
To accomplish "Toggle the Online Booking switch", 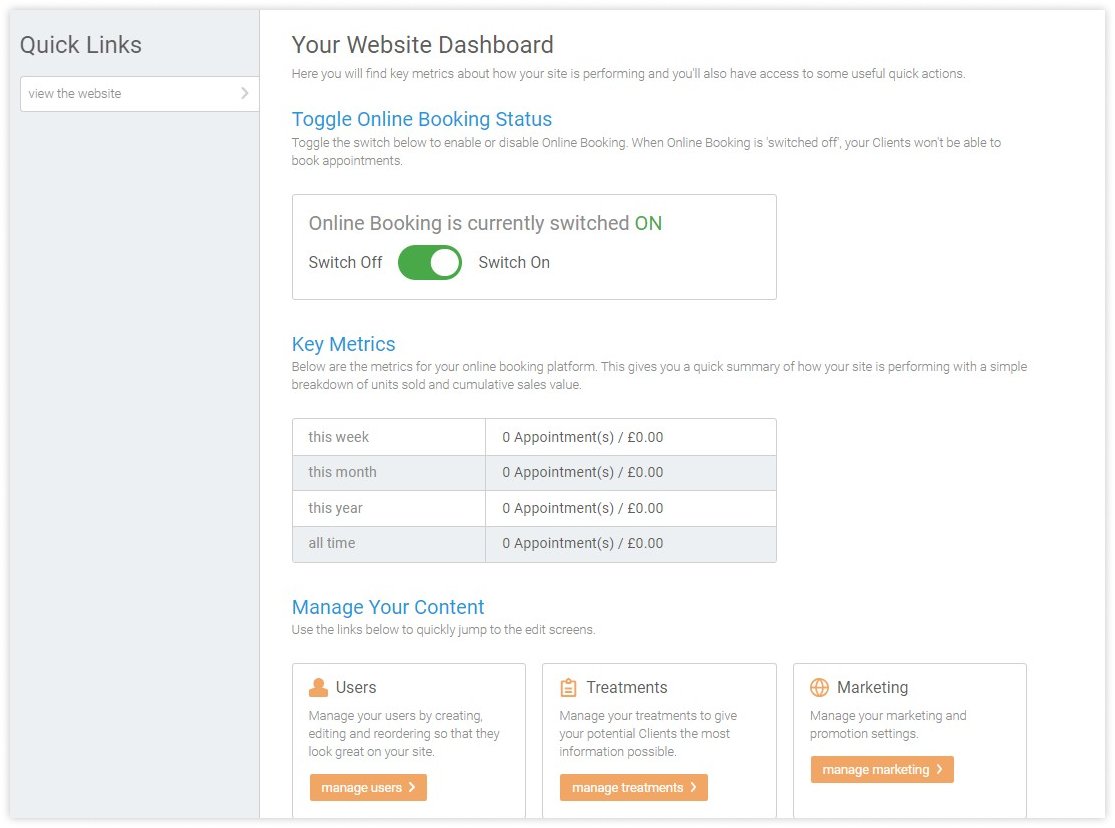I will tap(430, 263).
